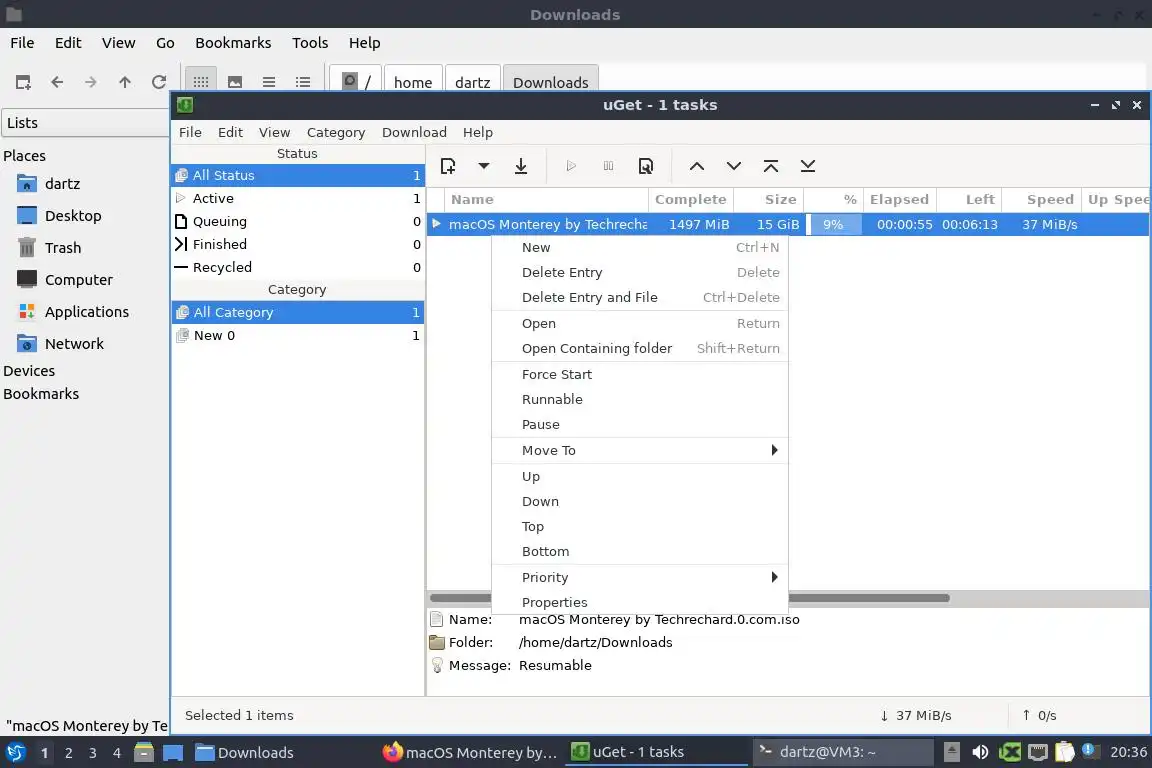Choose Delete Entry from context menu
The width and height of the screenshot is (1152, 768).
[639, 273]
